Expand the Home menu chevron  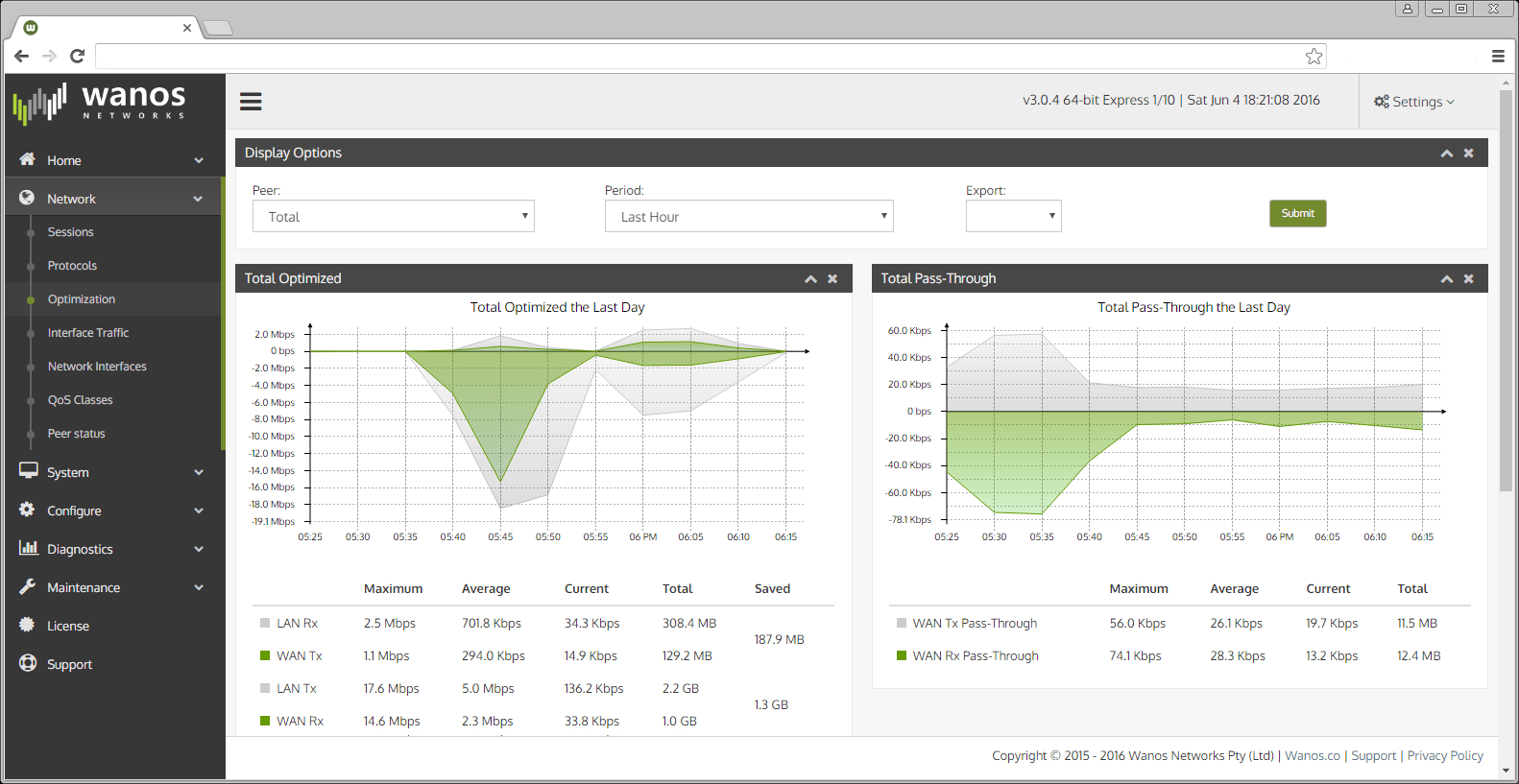tap(199, 160)
